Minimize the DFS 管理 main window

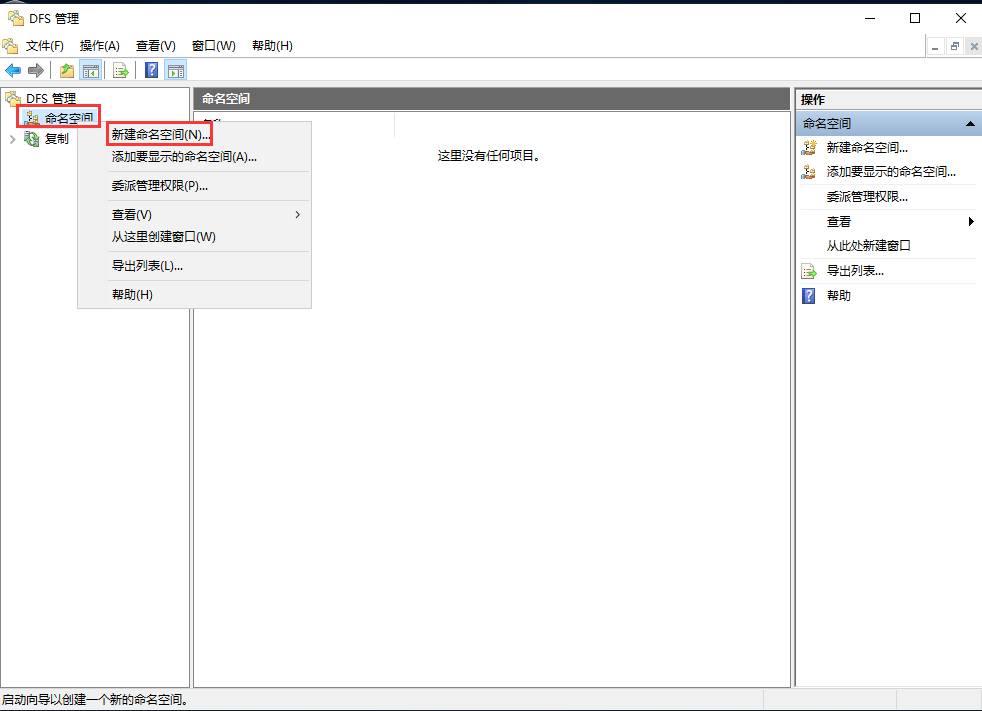[x=870, y=18]
